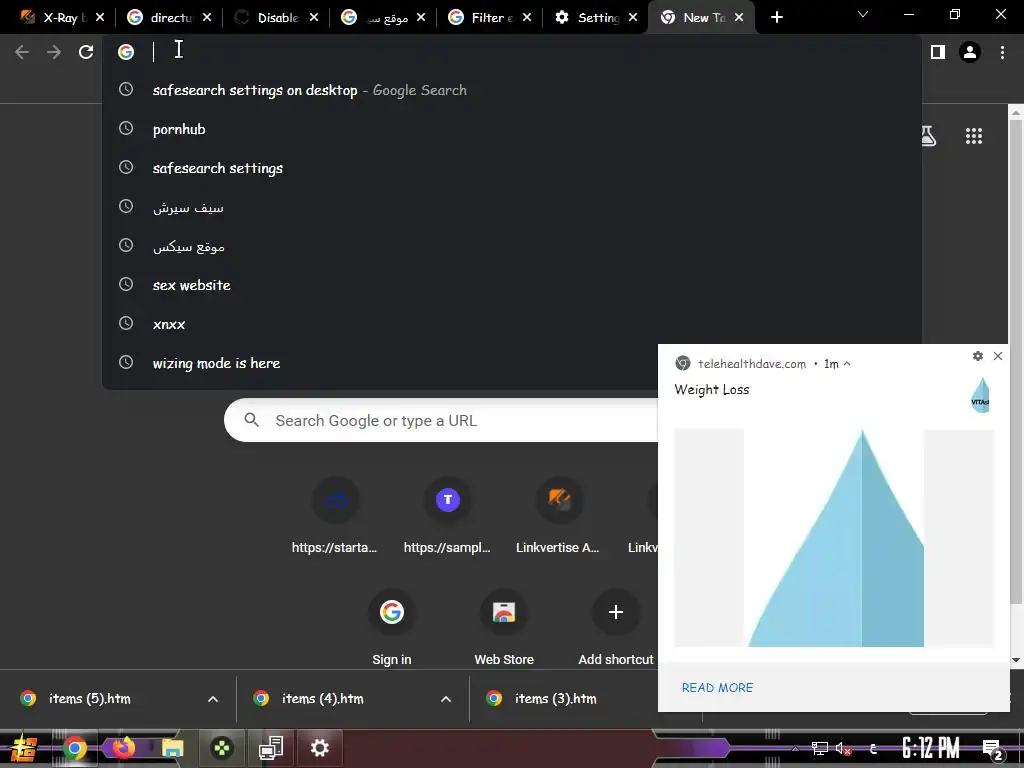Click the Weight Loss notification title
The width and height of the screenshot is (1024, 768).
tap(711, 389)
